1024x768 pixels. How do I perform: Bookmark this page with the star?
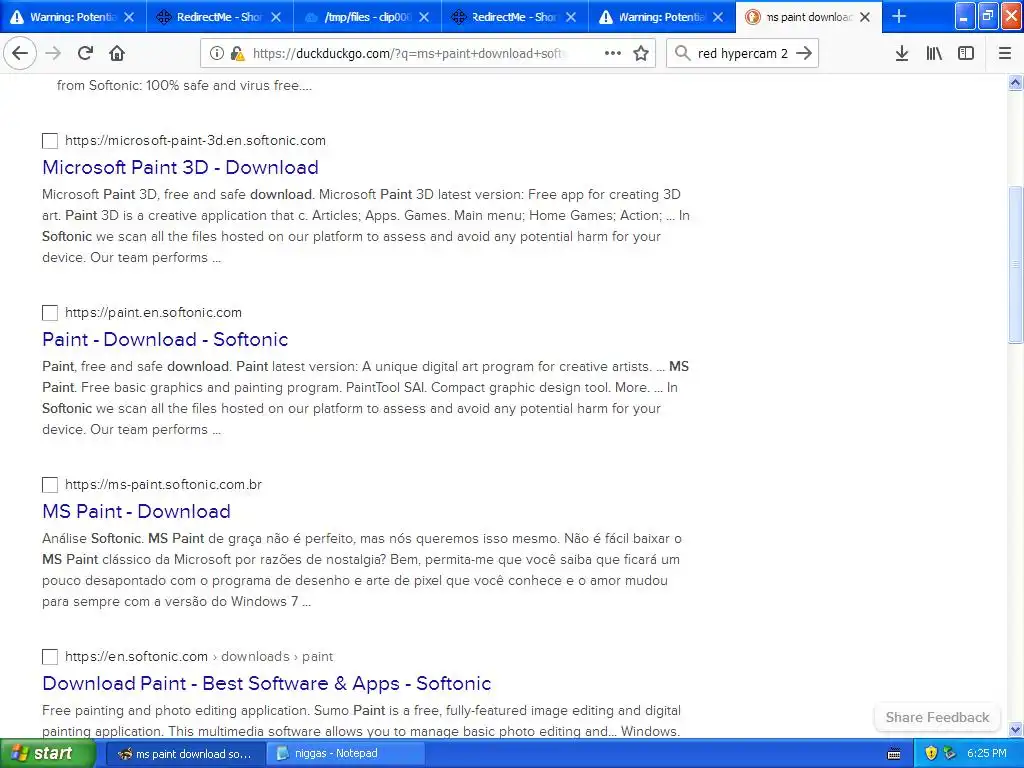pyautogui.click(x=641, y=53)
